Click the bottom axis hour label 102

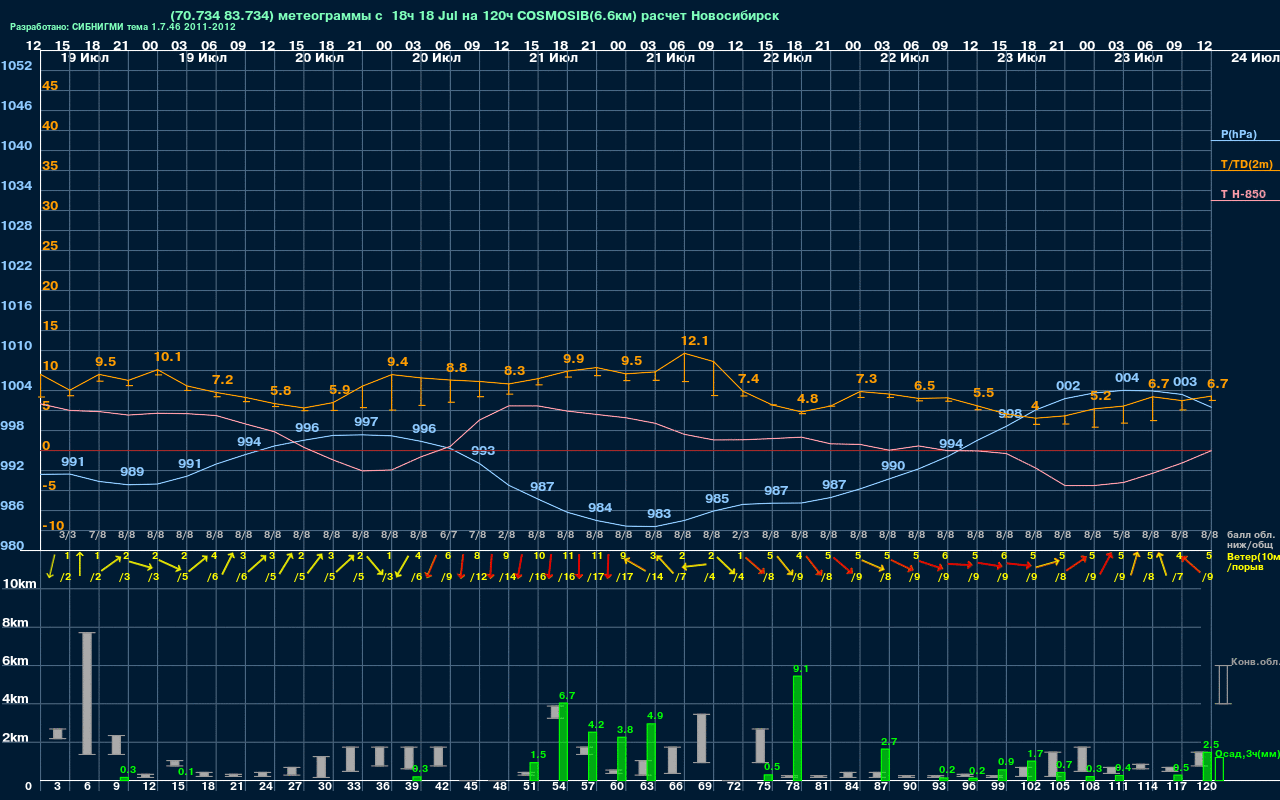[x=1031, y=788]
